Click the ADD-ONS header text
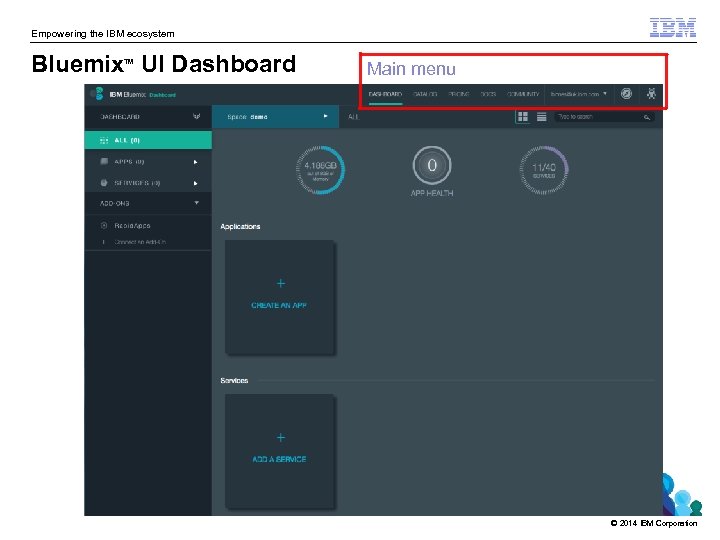This screenshot has width=720, height=540. (x=114, y=203)
